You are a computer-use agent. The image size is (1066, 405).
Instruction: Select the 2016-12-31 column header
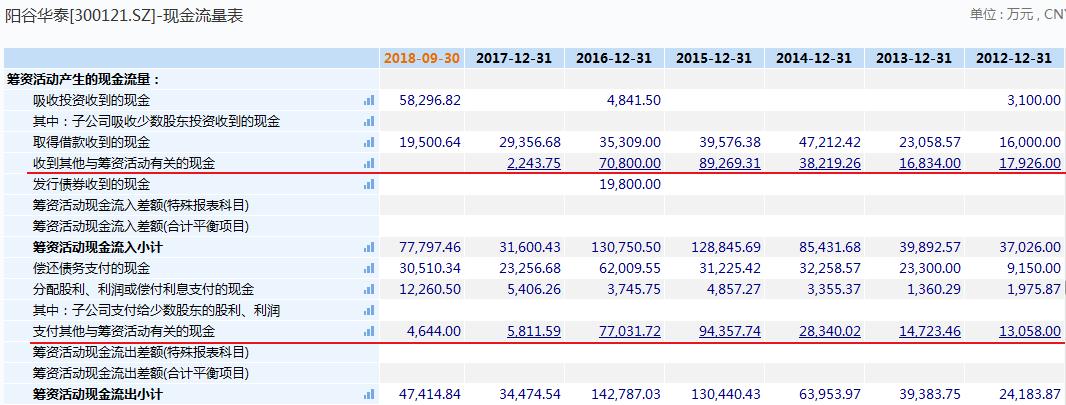click(x=618, y=58)
